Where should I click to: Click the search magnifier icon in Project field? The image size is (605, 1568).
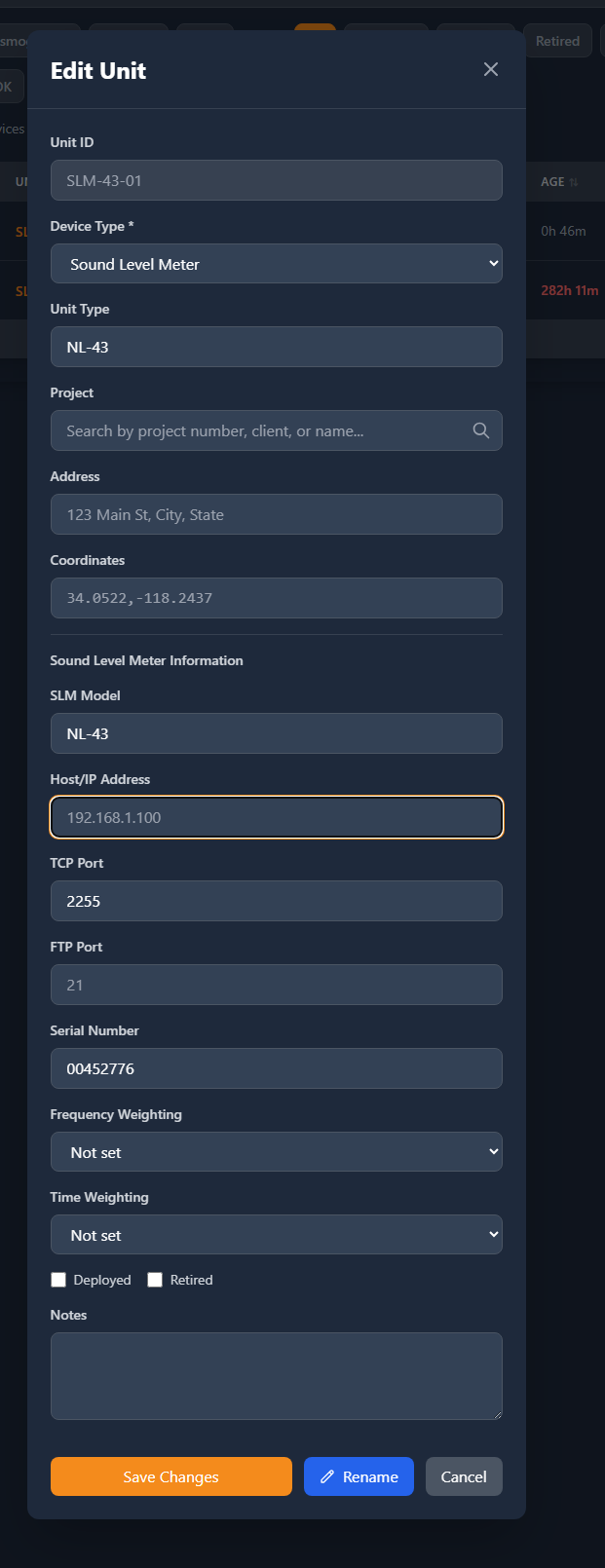click(480, 430)
